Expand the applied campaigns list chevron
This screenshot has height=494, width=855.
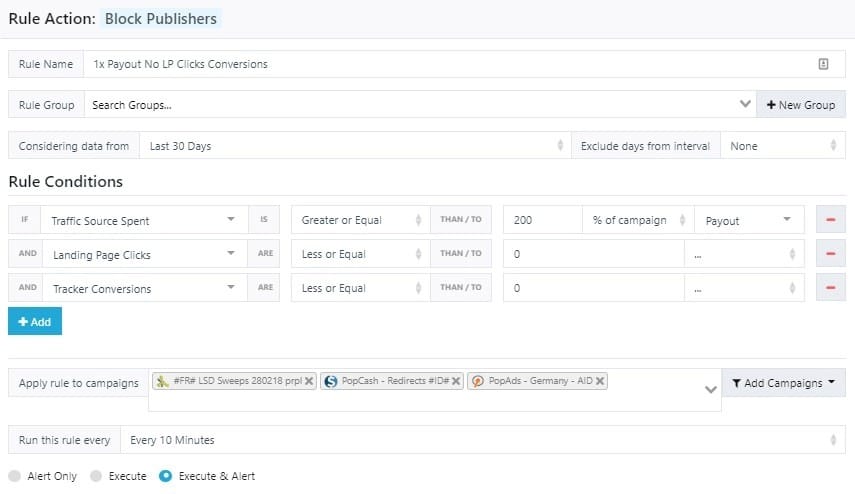[711, 389]
